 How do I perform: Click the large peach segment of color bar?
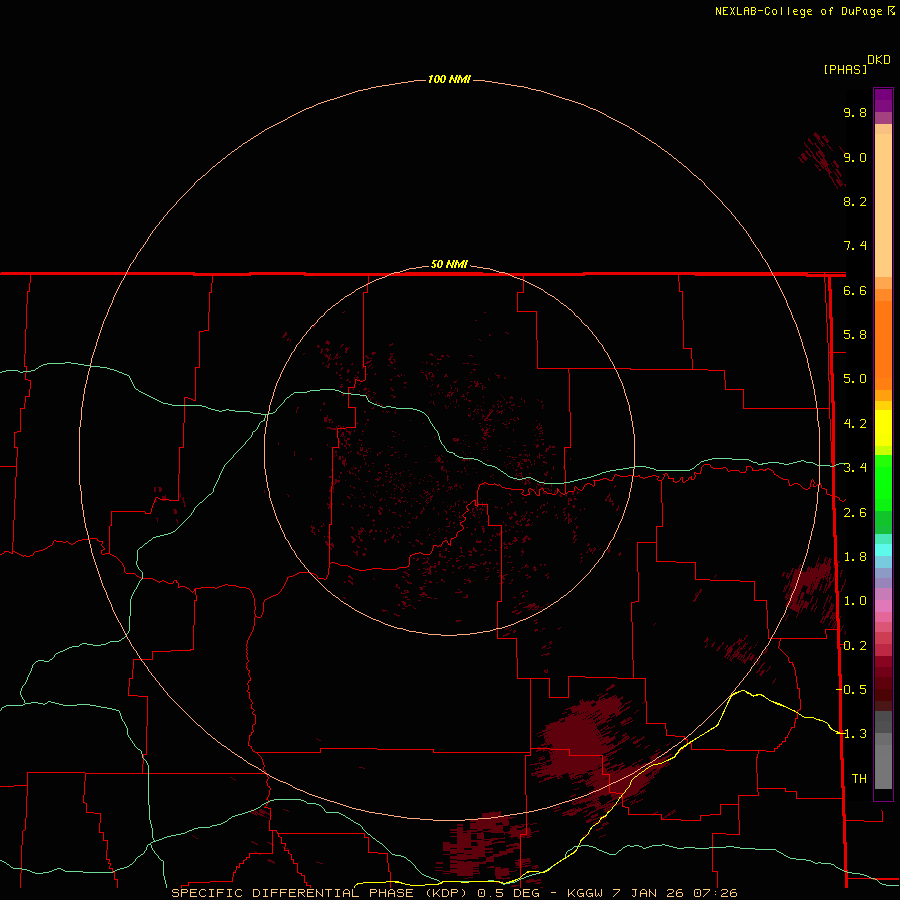pos(883,205)
